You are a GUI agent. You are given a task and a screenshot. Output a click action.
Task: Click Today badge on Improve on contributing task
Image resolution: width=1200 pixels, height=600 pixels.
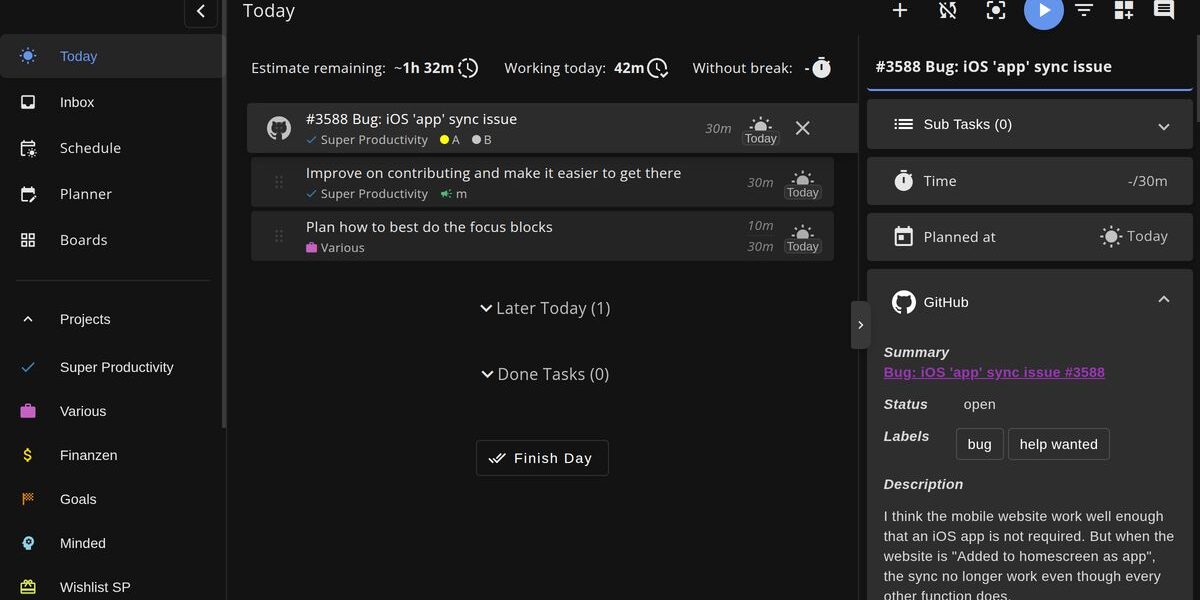point(803,184)
